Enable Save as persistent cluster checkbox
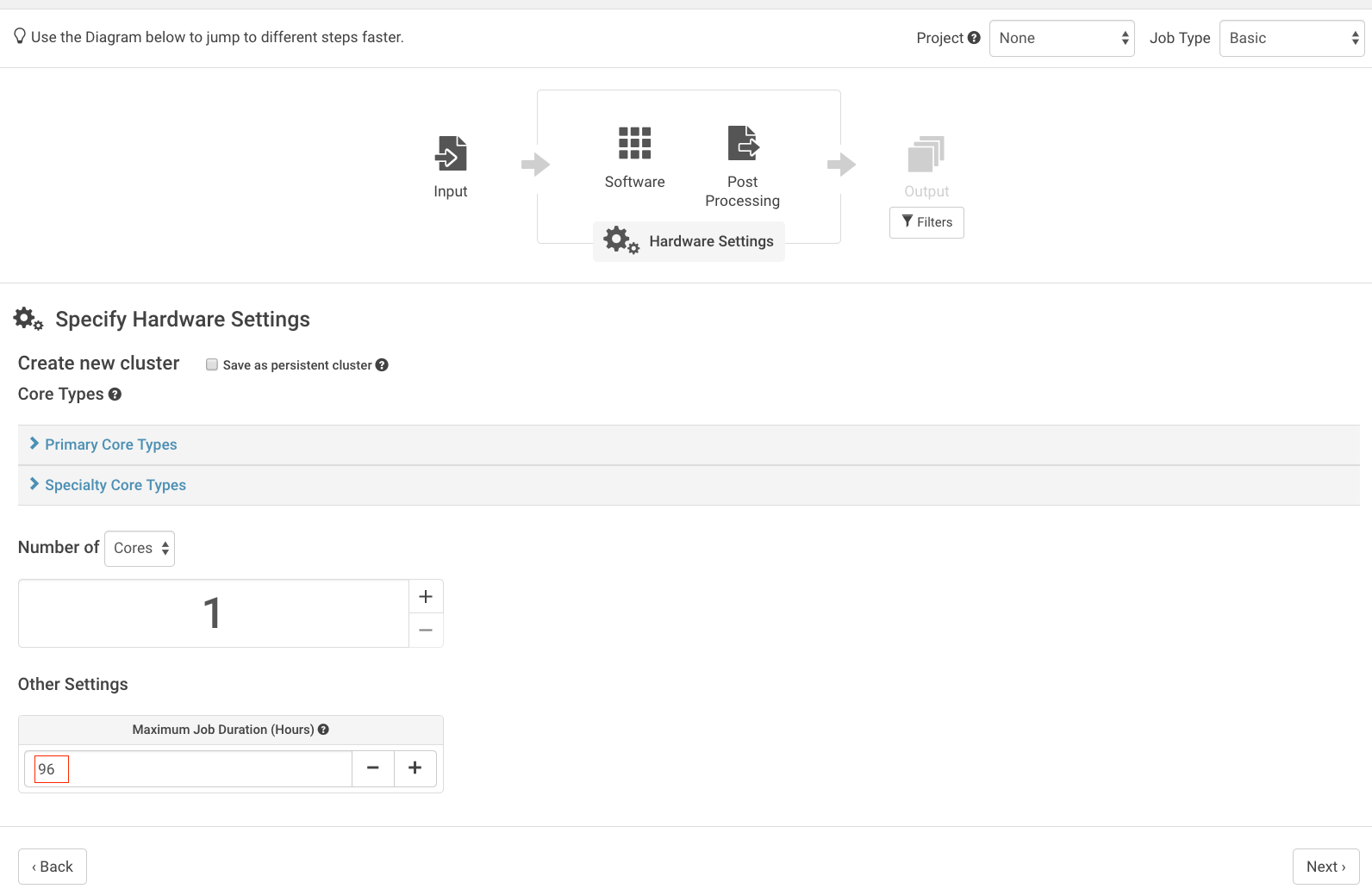 coord(212,364)
